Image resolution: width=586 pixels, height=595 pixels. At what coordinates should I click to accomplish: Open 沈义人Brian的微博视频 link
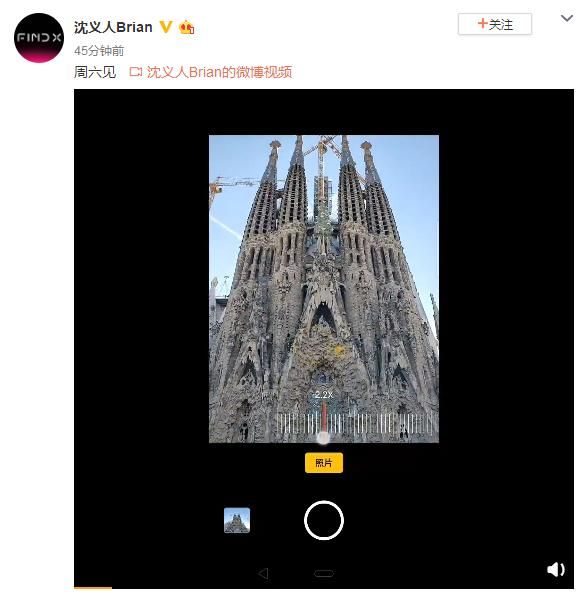click(219, 72)
